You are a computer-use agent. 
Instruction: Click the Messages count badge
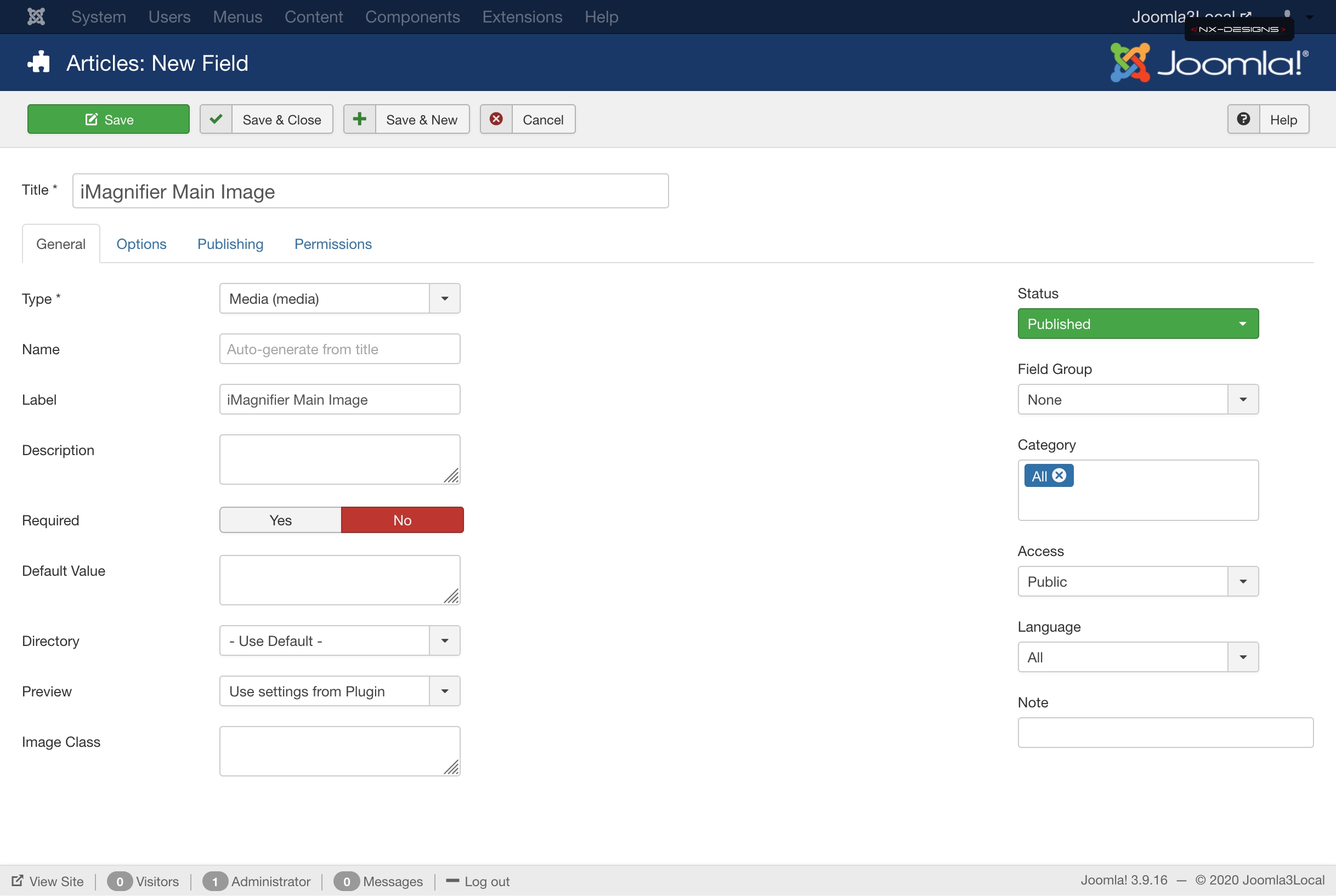pyautogui.click(x=346, y=881)
